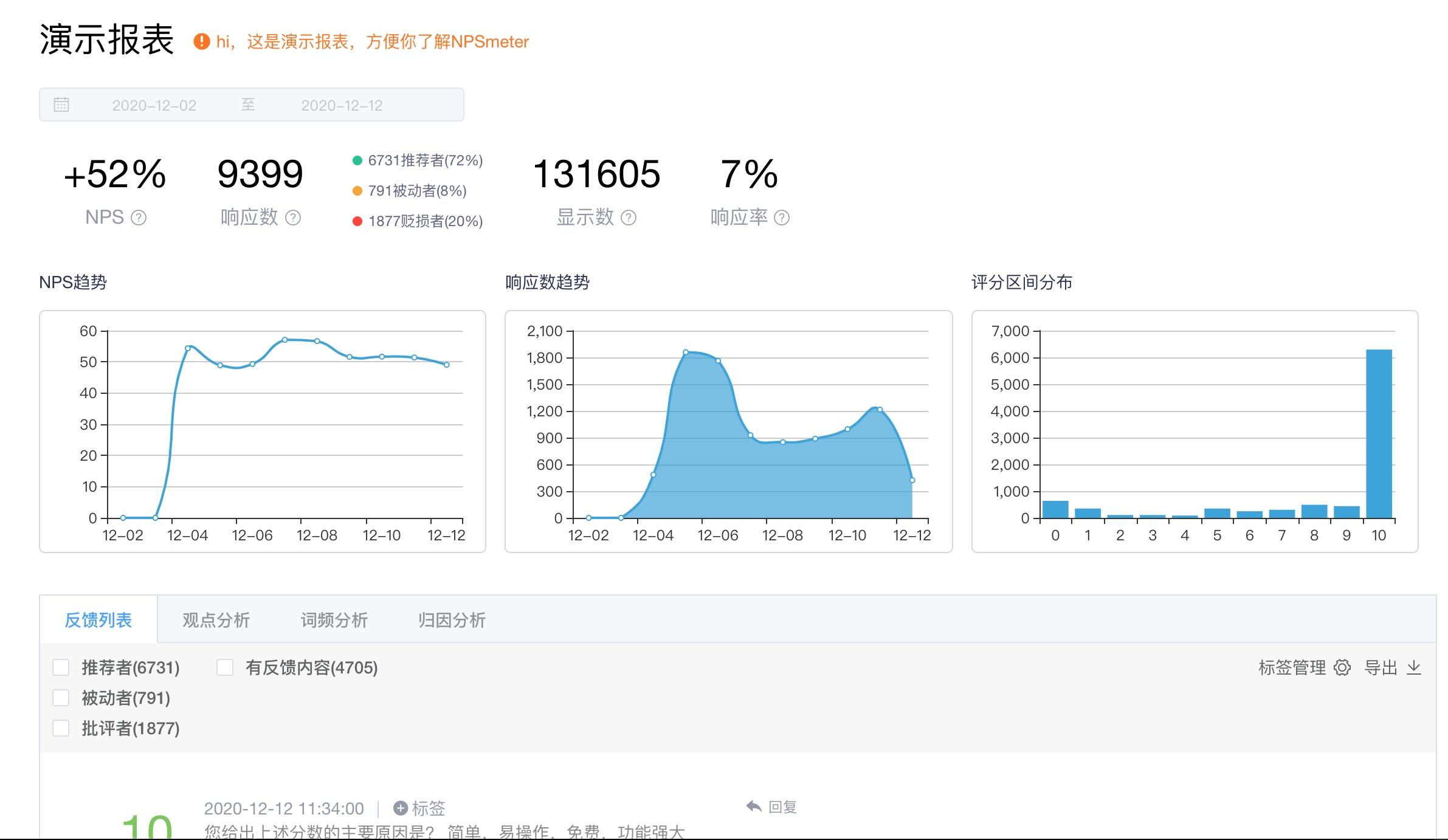The height and width of the screenshot is (840, 1448).
Task: Click the 1877贬损者(20%) legend text
Action: pos(426,221)
